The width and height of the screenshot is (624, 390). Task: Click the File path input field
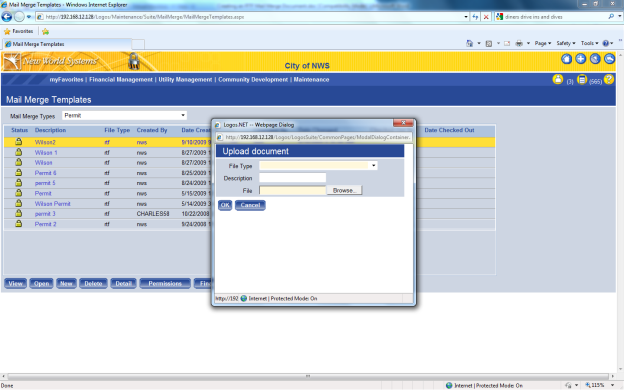[x=292, y=190]
